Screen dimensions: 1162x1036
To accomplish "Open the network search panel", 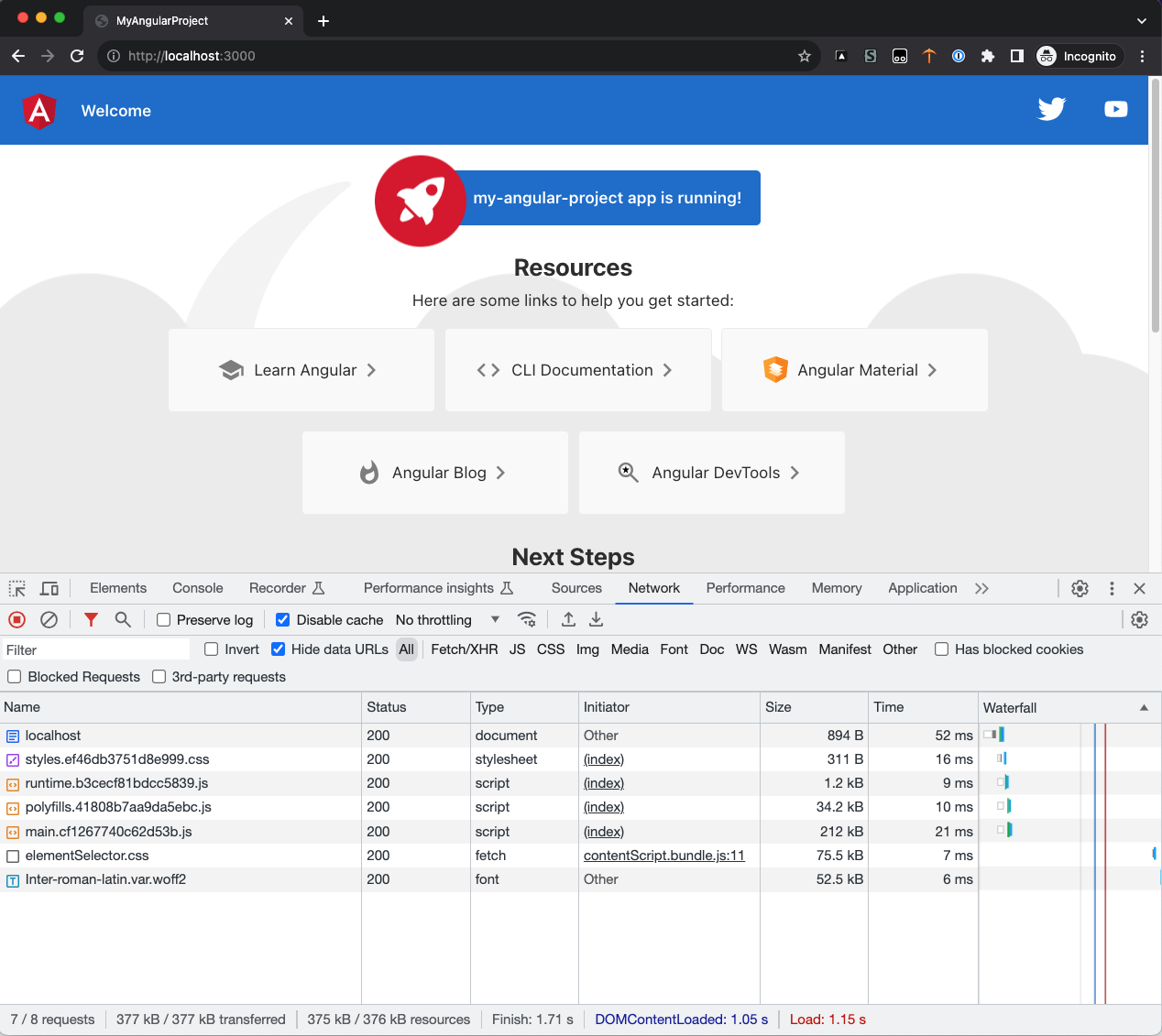I will 123,619.
